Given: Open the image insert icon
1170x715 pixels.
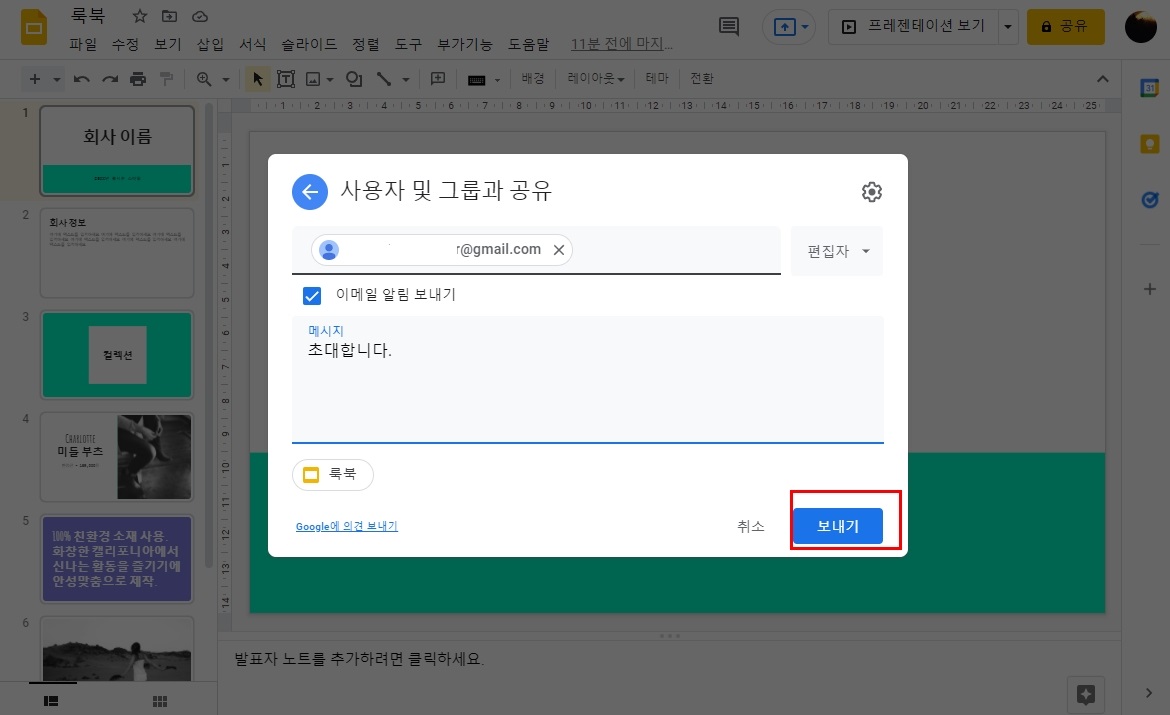Looking at the screenshot, I should pos(314,78).
